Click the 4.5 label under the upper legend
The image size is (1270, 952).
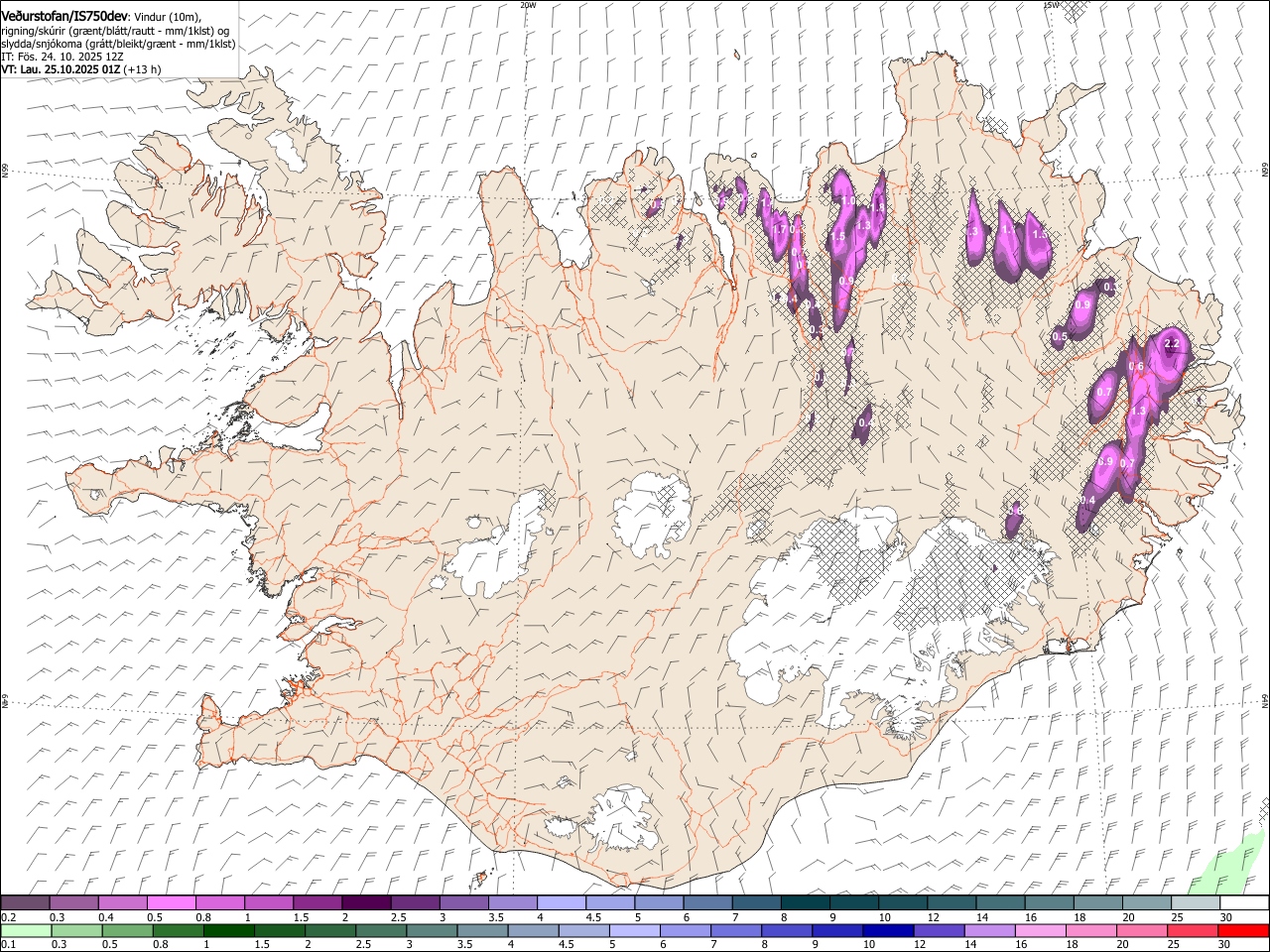593,917
